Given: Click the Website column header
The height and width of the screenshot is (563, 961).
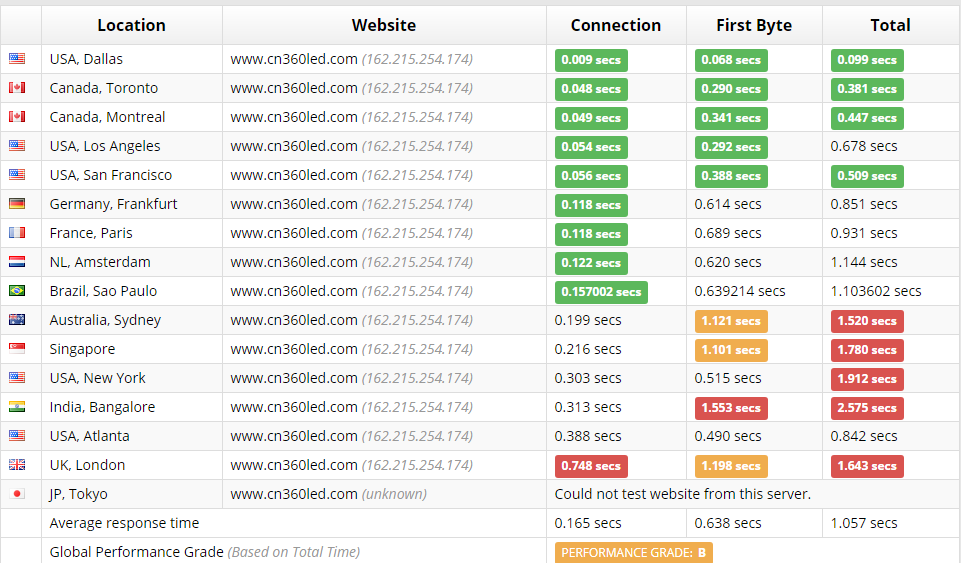Looking at the screenshot, I should point(384,25).
